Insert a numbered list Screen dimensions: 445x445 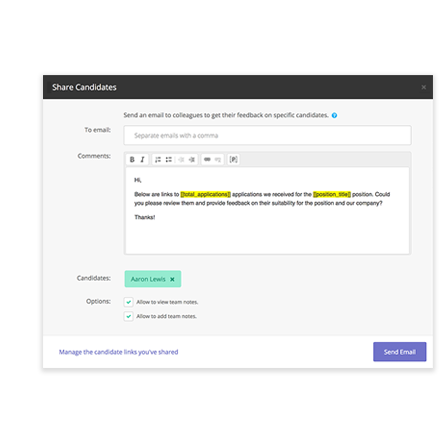158,159
